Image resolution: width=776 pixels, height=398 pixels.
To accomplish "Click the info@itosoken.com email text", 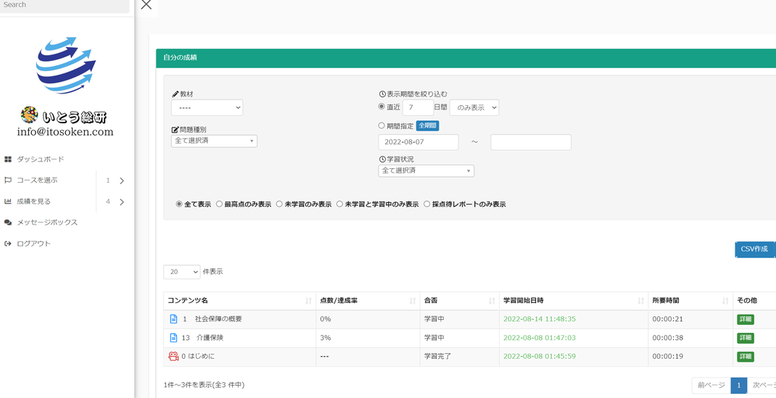I will (65, 132).
